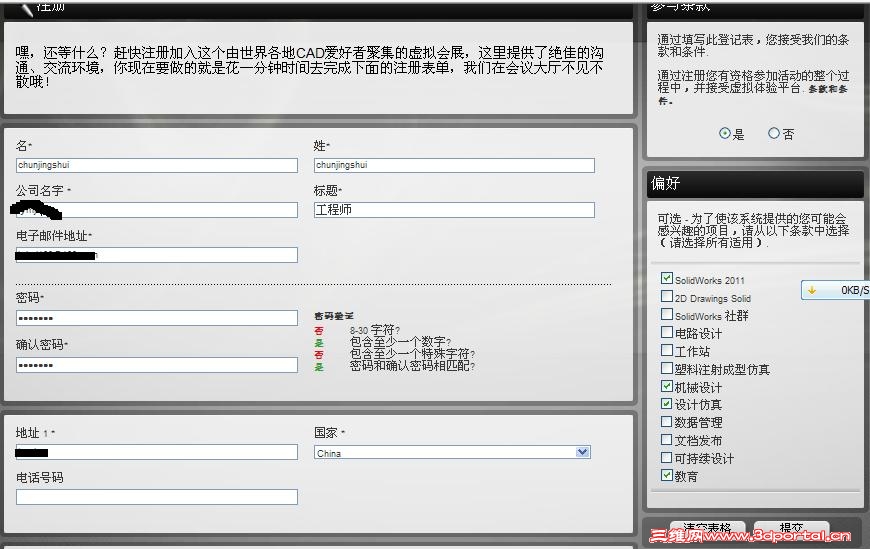Click the 包含至少一个特殊字符? requirement text
This screenshot has height=549, width=870.
pos(412,354)
